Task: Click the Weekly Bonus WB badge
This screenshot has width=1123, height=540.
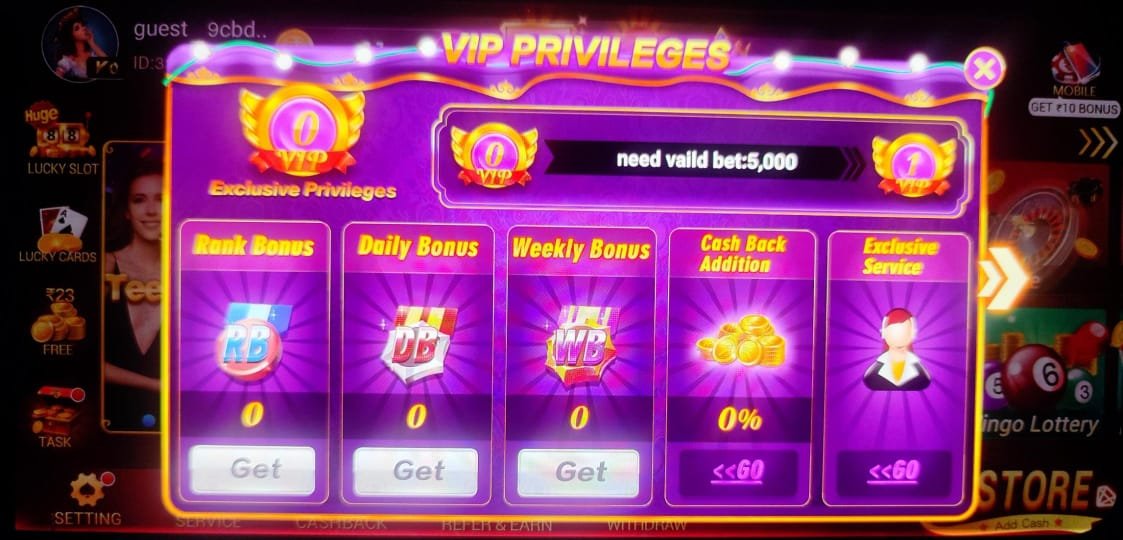Action: (x=582, y=344)
